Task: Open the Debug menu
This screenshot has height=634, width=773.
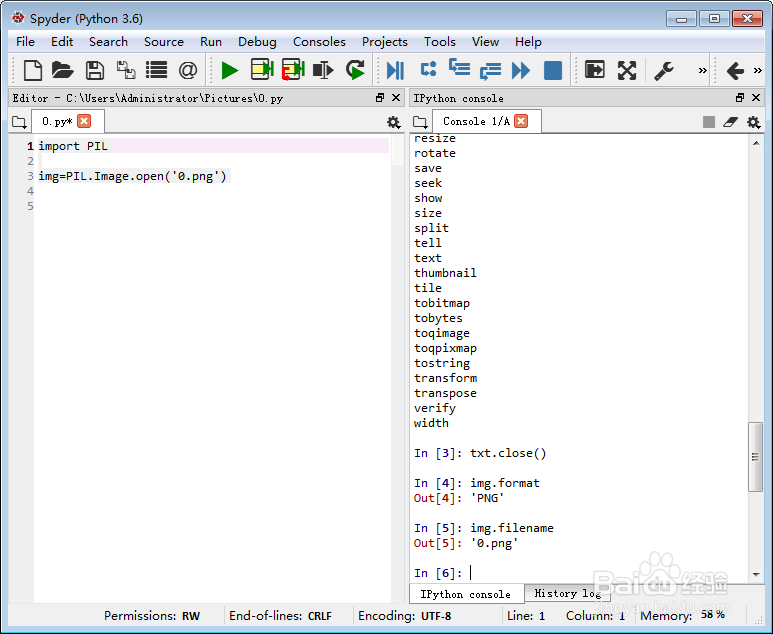Action: click(x=257, y=42)
